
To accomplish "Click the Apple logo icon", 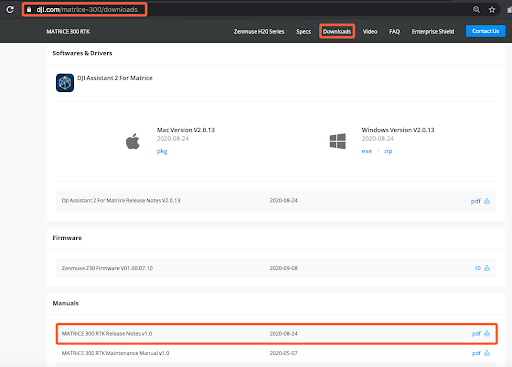I will click(x=133, y=141).
